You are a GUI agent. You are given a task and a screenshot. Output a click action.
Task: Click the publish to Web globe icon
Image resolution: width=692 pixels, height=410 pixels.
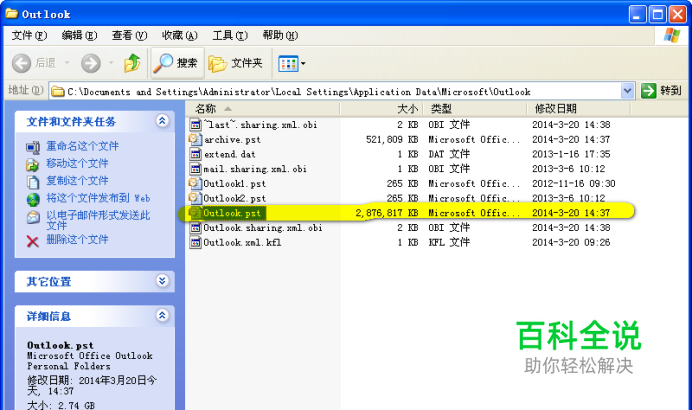[x=33, y=199]
